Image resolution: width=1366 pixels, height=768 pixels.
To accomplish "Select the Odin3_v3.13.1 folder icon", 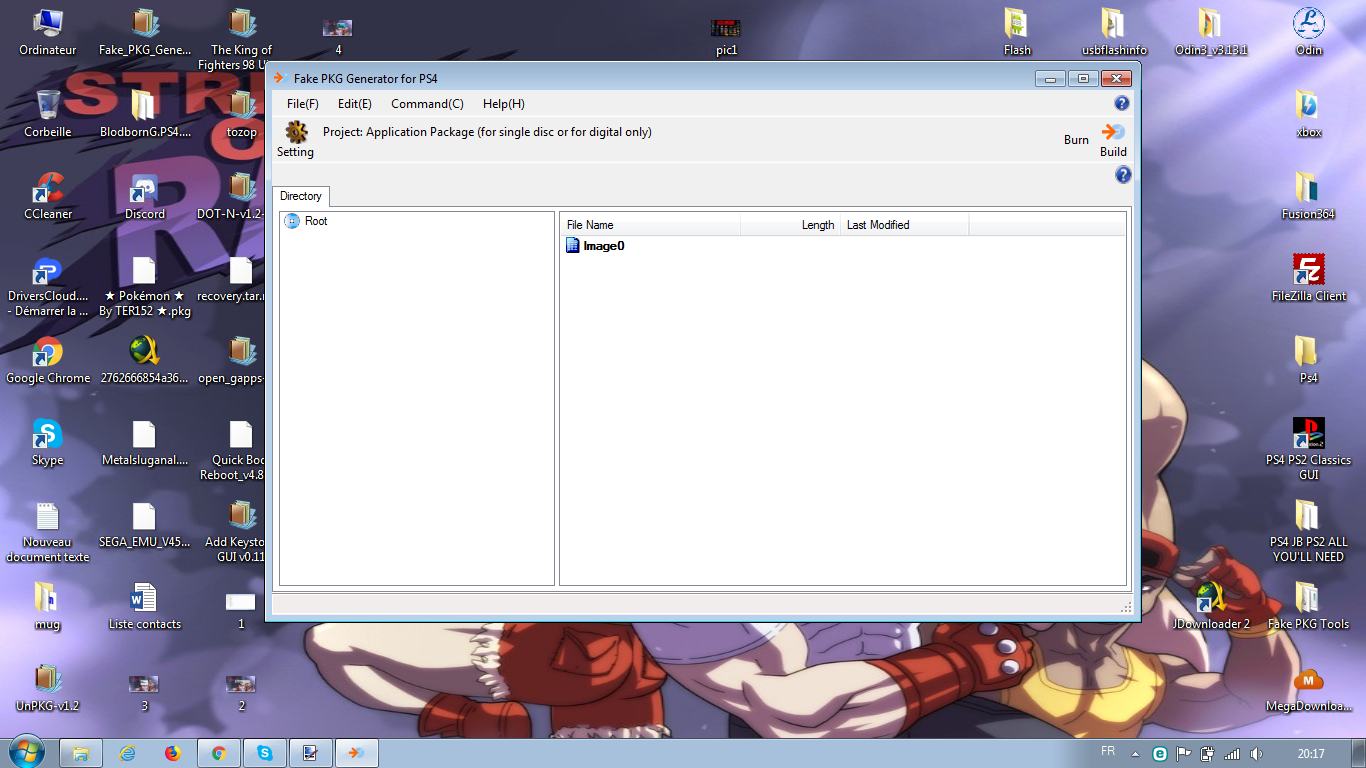I will [1211, 32].
